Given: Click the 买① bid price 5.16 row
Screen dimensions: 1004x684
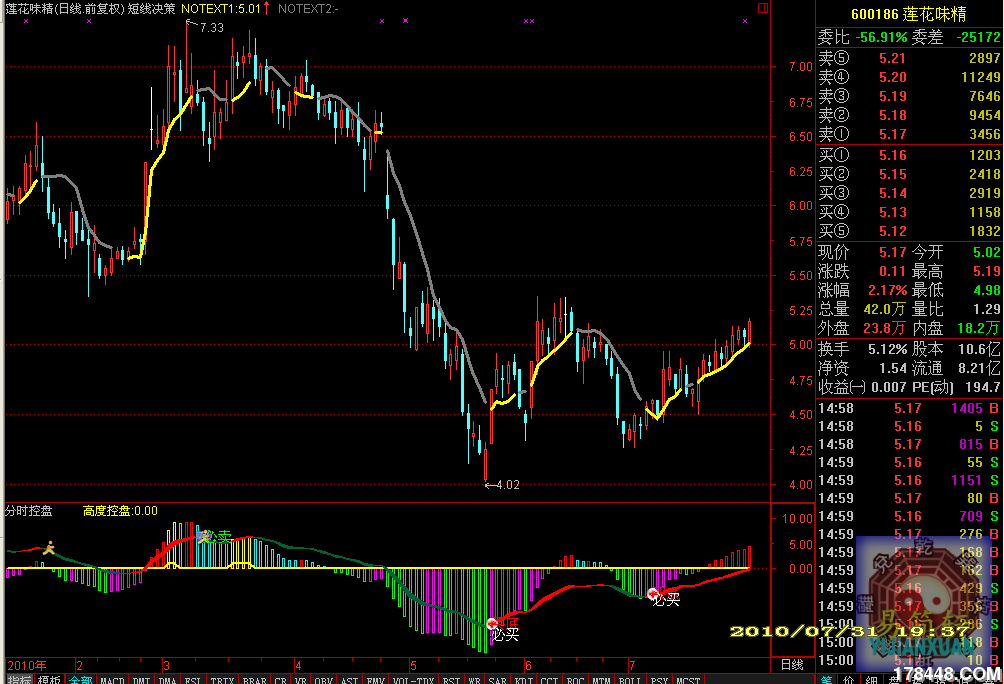Looking at the screenshot, I should click(x=909, y=155).
